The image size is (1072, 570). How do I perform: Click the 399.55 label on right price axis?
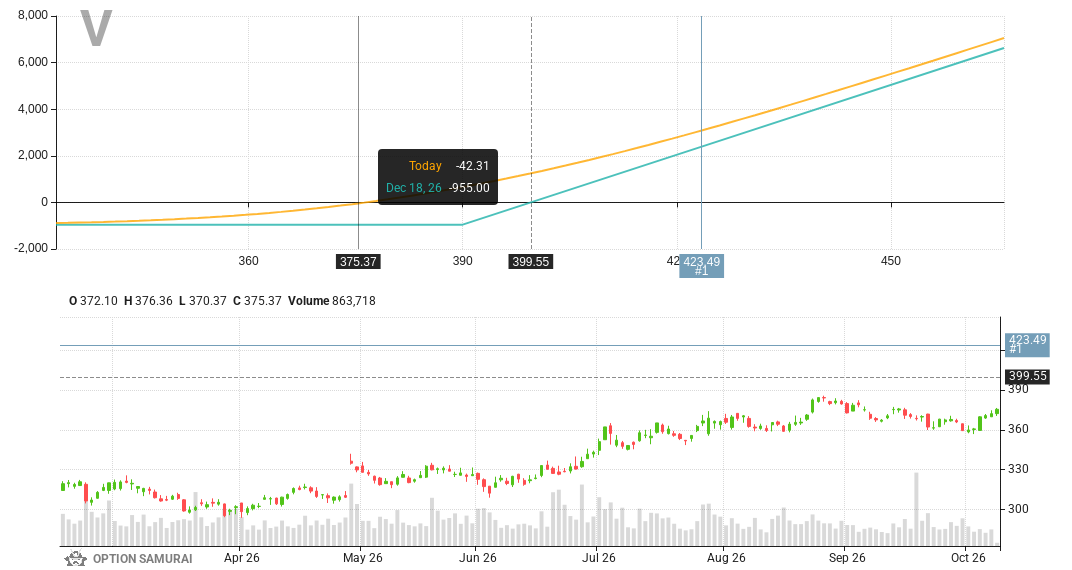1028,376
